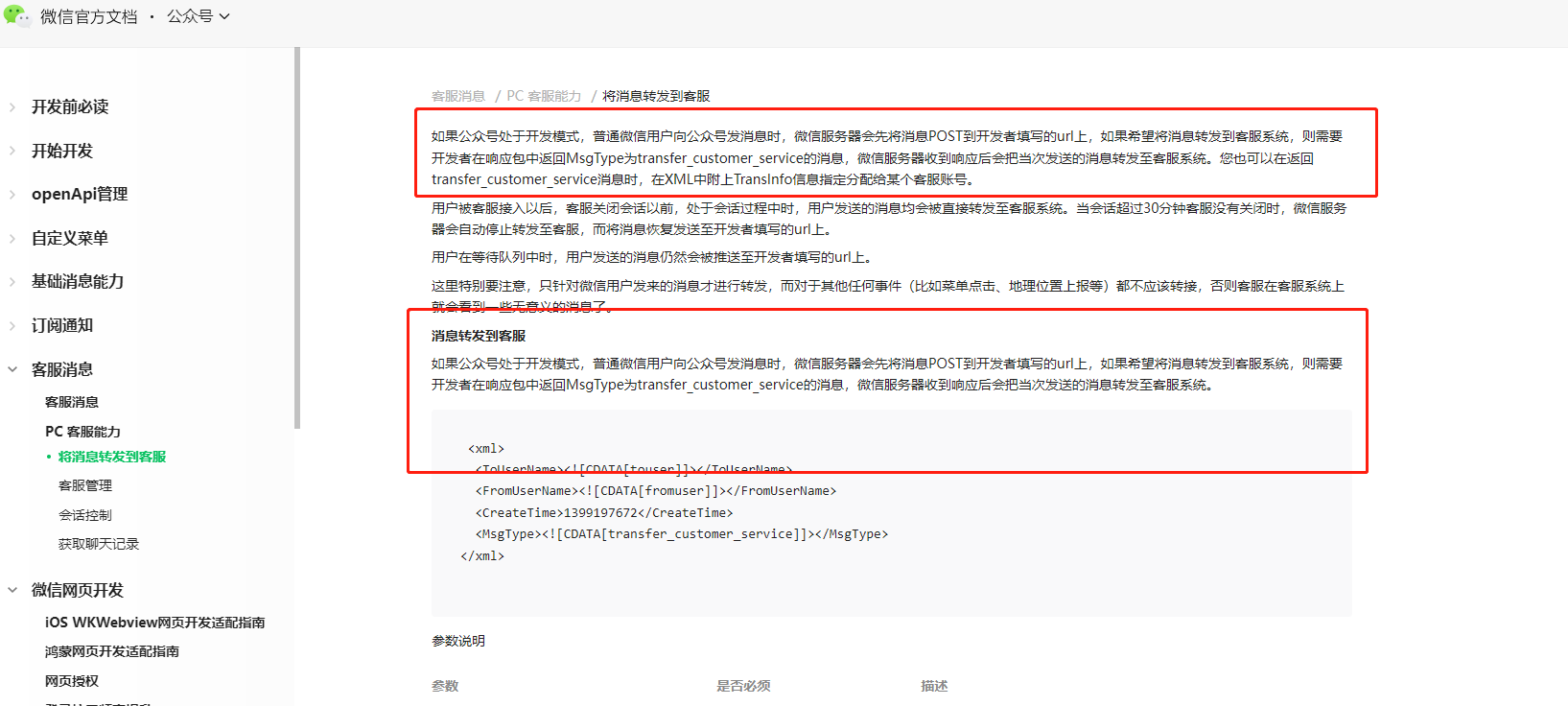
Task: Select 微信网页开发 in sidebar
Action: pos(78,590)
